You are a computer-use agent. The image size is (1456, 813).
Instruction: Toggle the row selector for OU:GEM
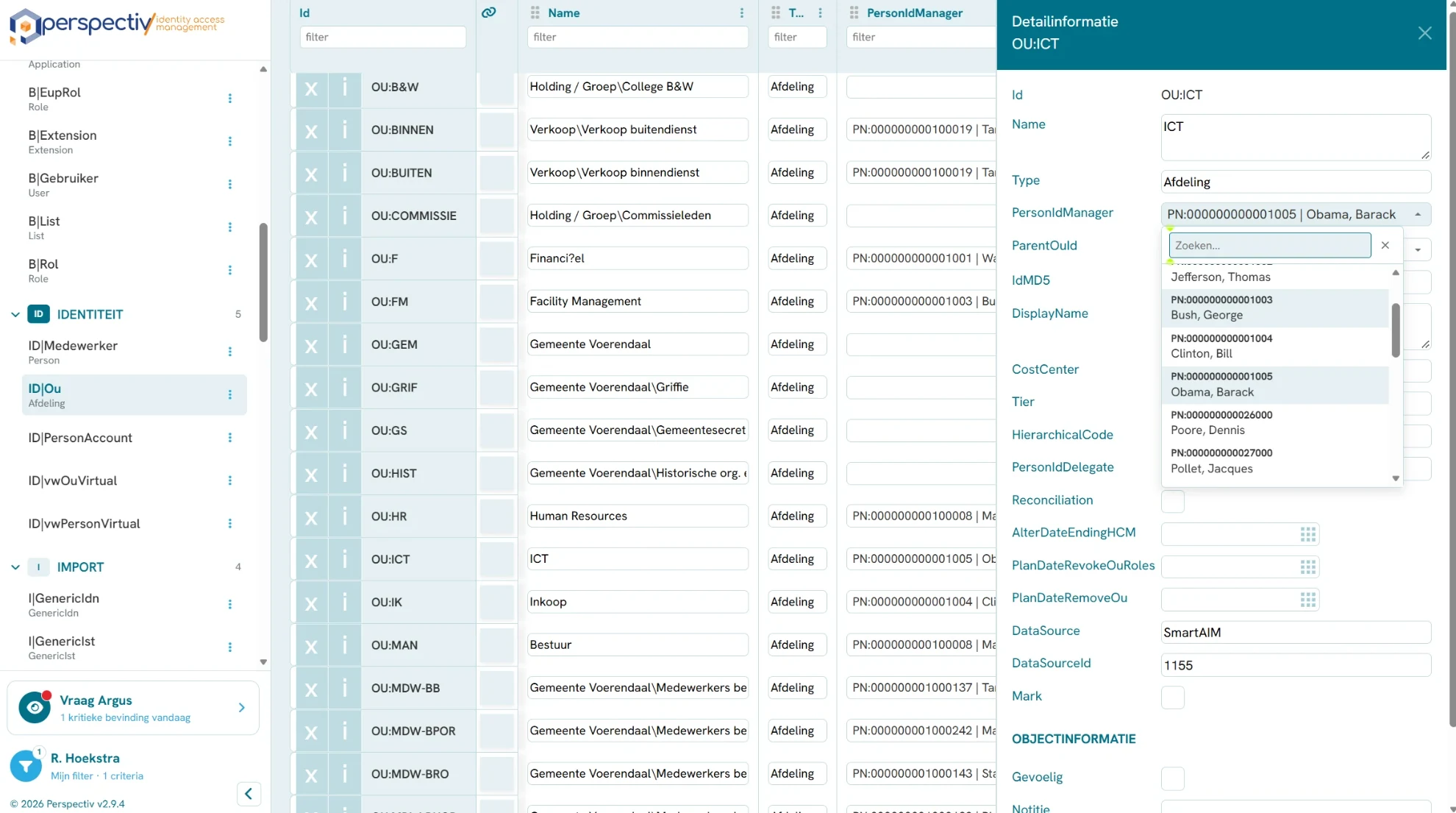point(497,345)
